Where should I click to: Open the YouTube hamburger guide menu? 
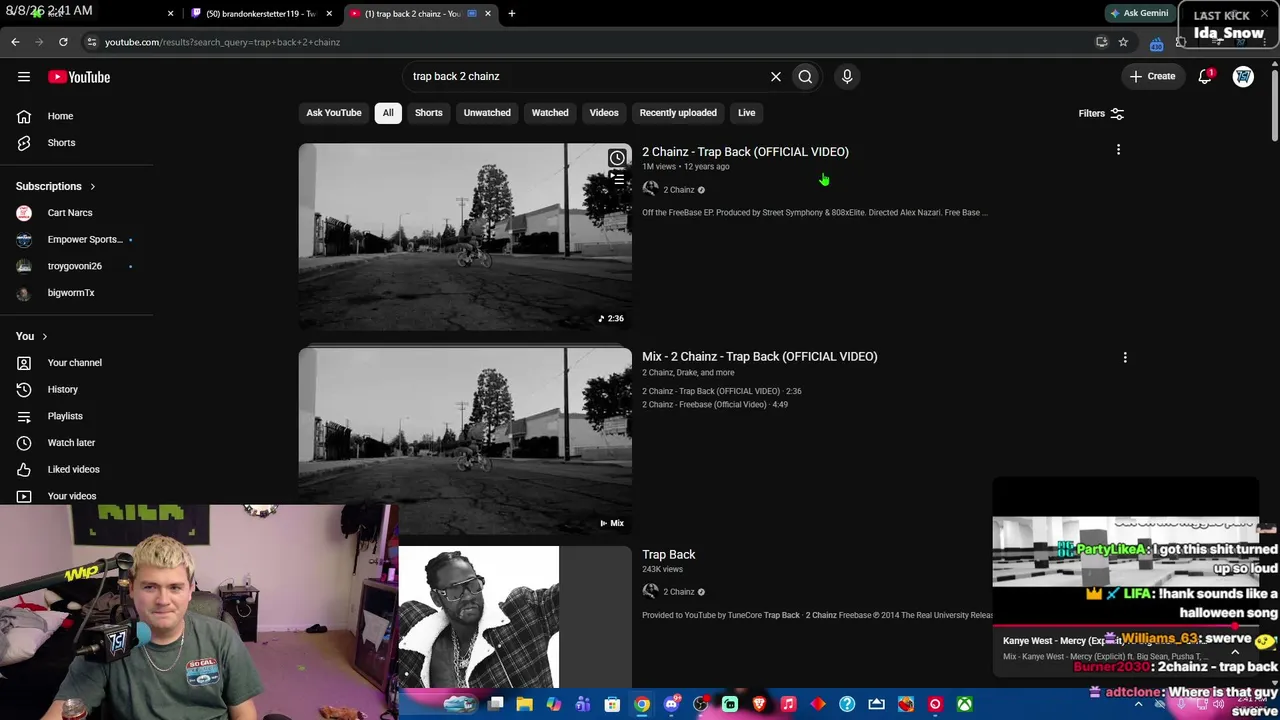[24, 76]
